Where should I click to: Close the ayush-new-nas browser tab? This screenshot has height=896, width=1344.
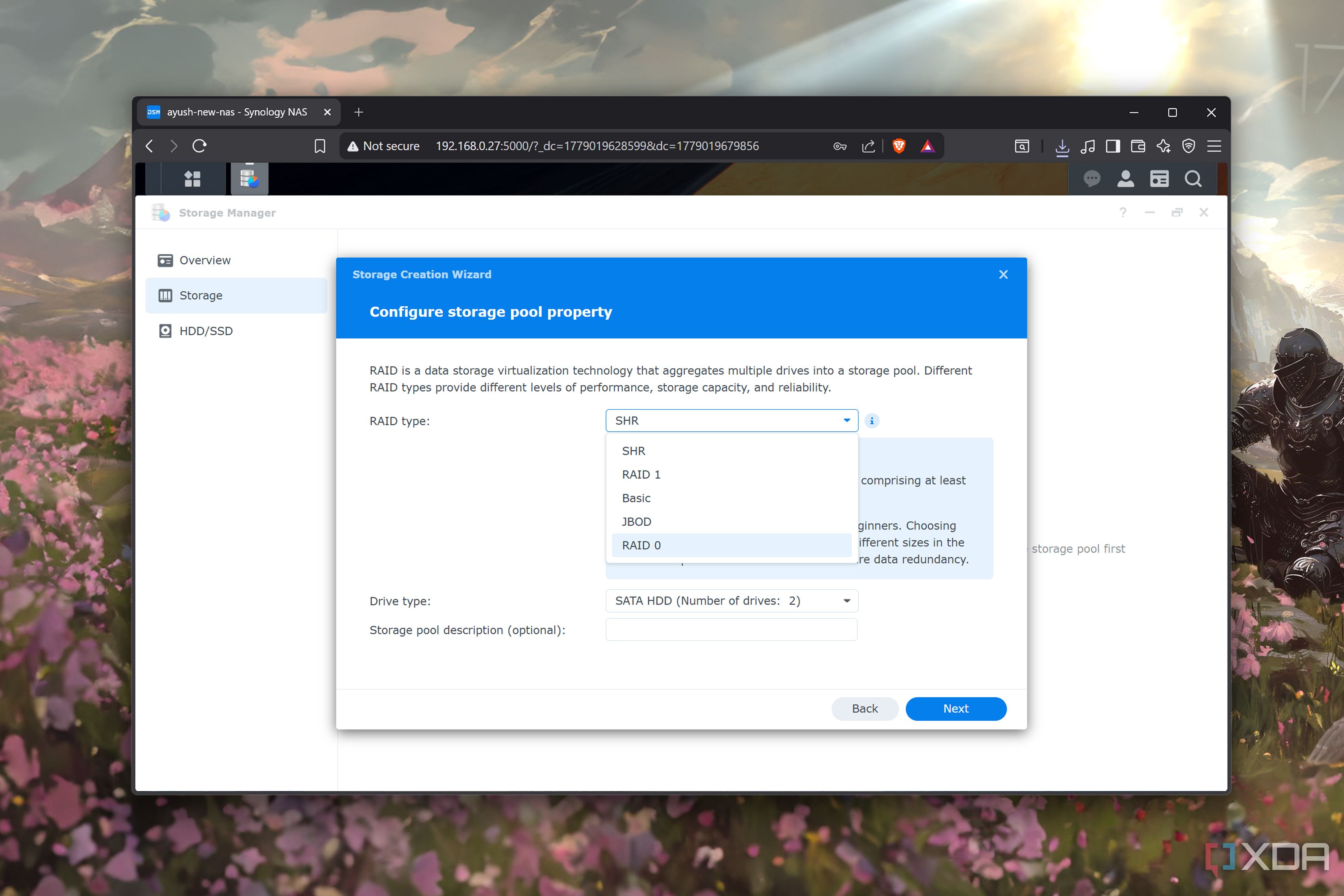[x=327, y=112]
